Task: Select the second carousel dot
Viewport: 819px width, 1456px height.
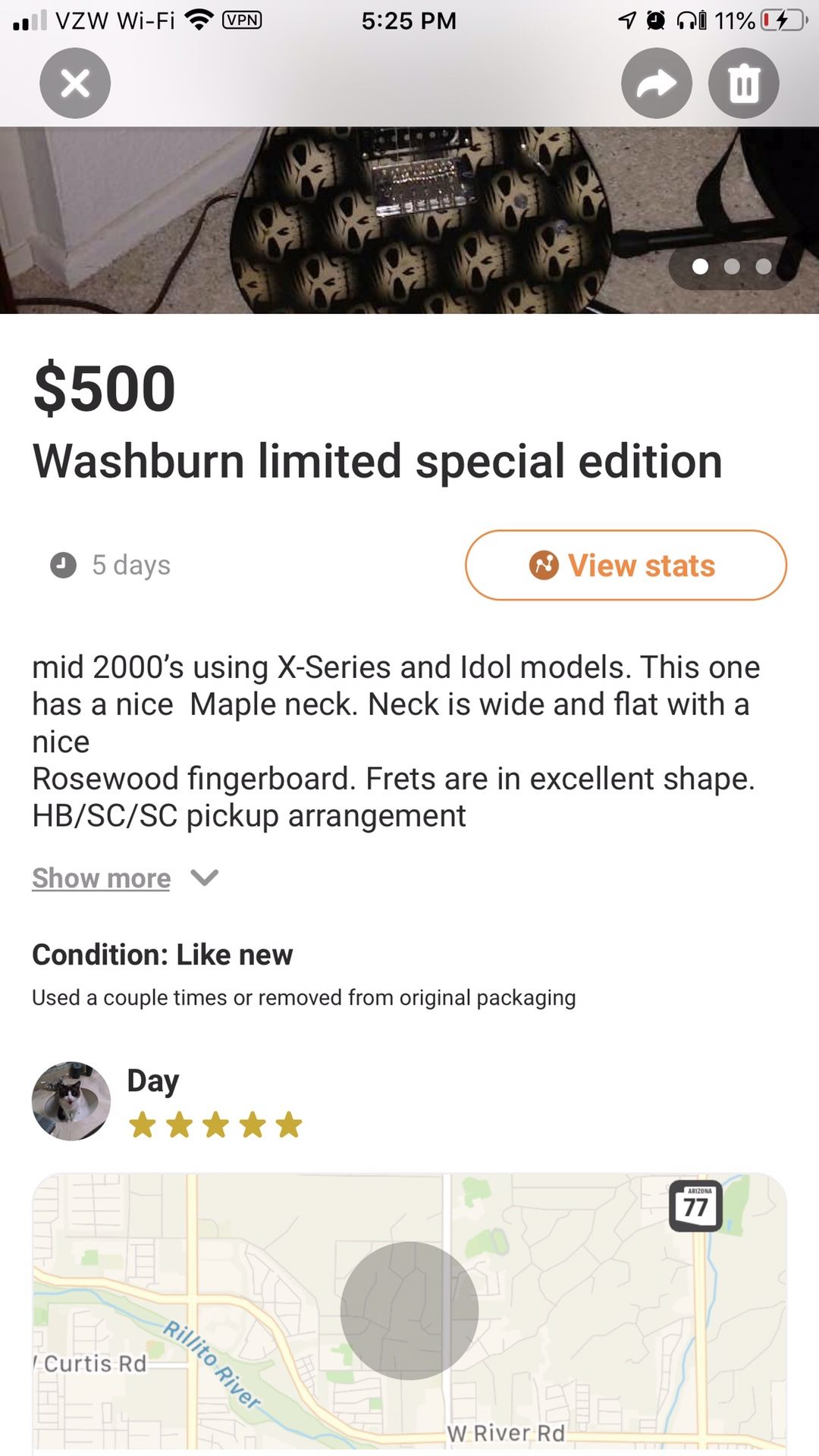Action: [731, 267]
